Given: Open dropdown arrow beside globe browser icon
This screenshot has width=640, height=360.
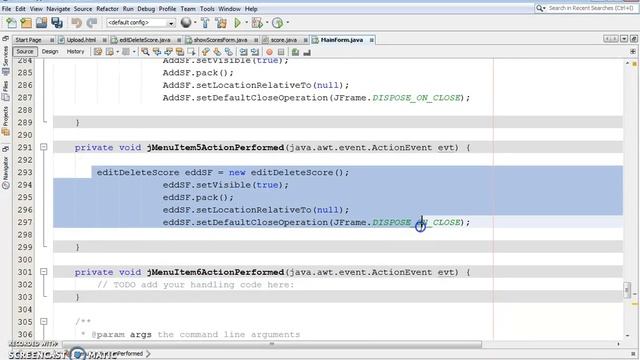Looking at the screenshot, I should tap(195, 22).
